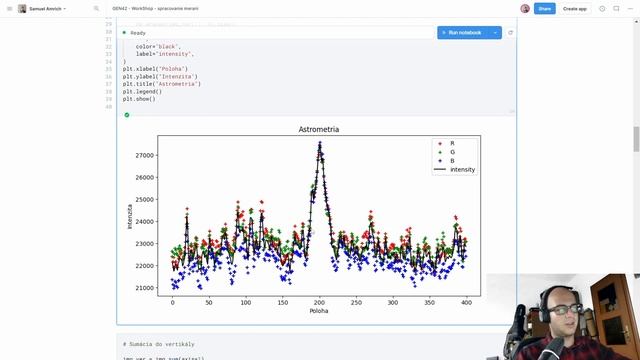Click the plt.legend() code line

[142, 91]
